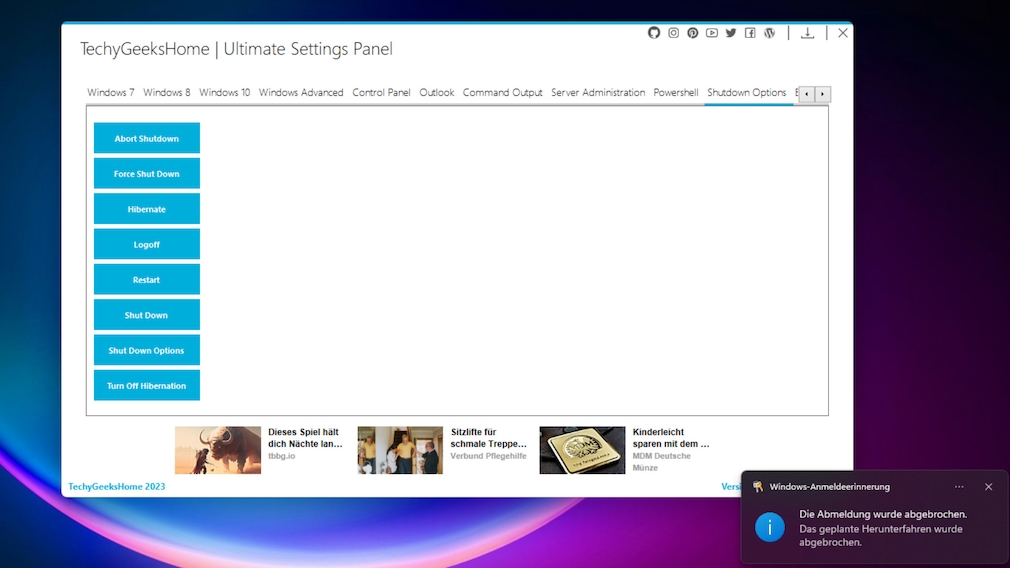
Task: Open the Sitzlifte ad thumbnail
Action: 400,450
